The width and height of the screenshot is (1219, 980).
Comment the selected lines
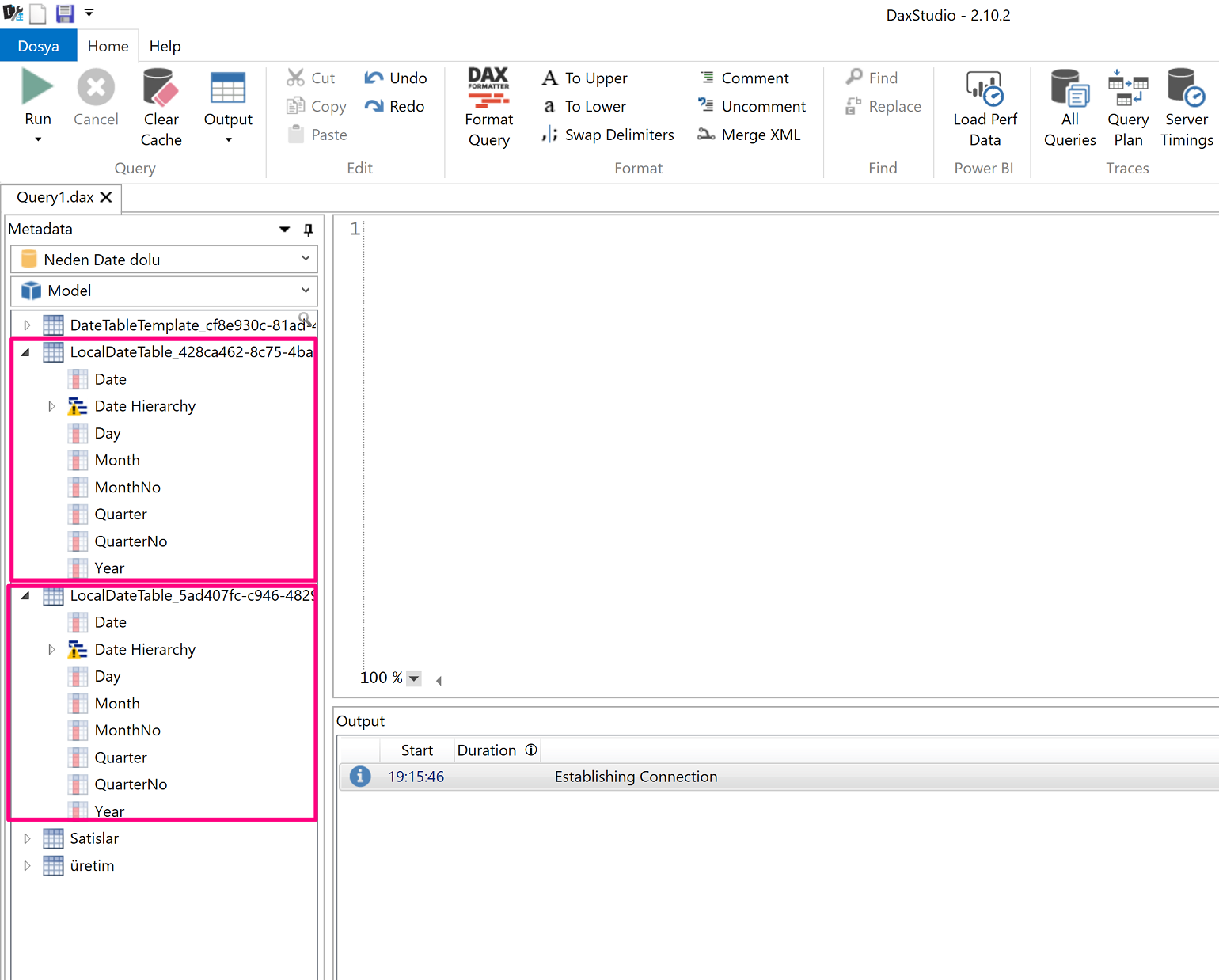click(744, 78)
